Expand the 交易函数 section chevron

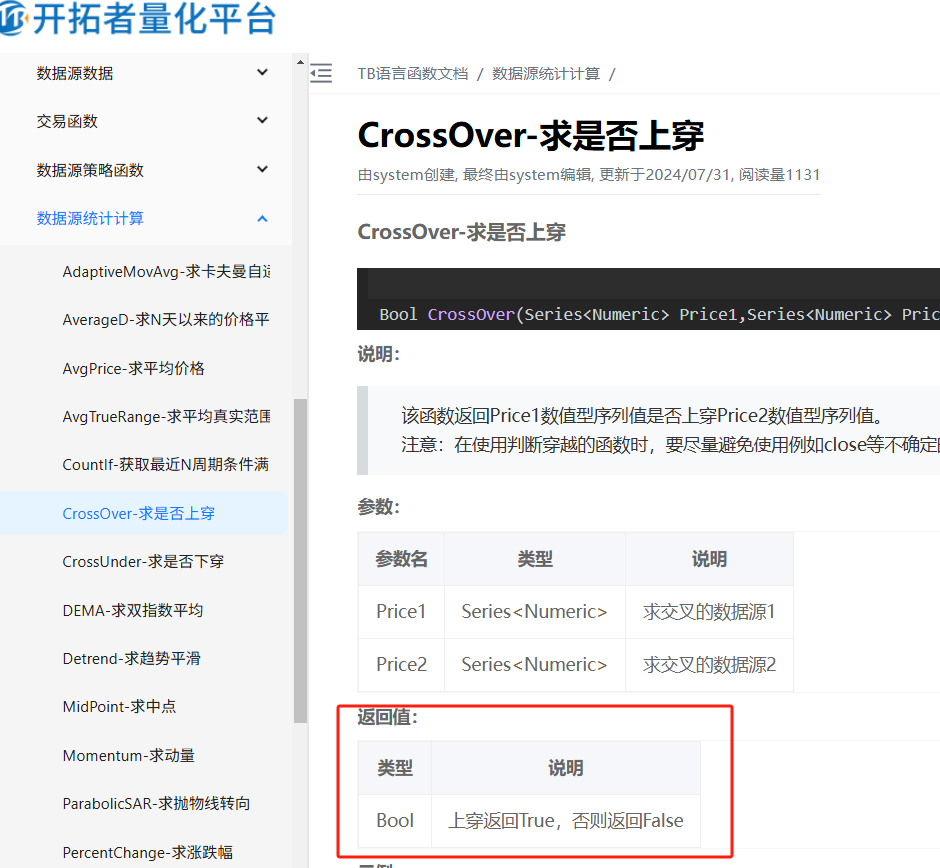pos(262,120)
